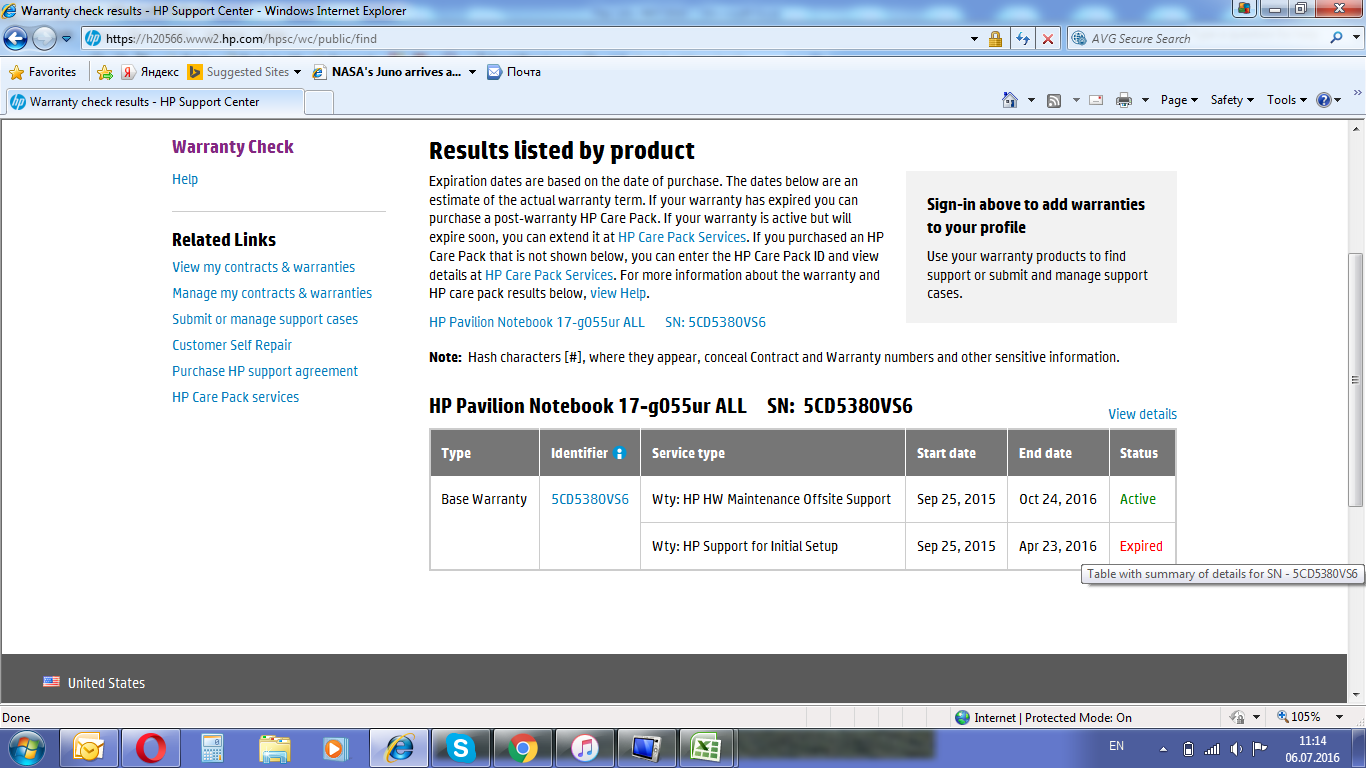The height and width of the screenshot is (768, 1366).
Task: Open Manage my contracts & warranties
Action: click(x=272, y=293)
